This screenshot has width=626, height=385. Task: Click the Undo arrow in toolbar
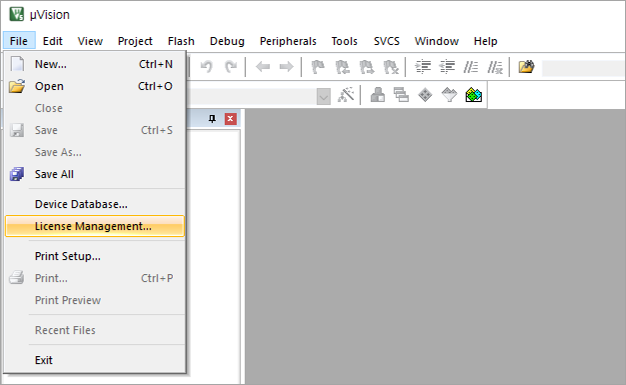pyautogui.click(x=206, y=67)
